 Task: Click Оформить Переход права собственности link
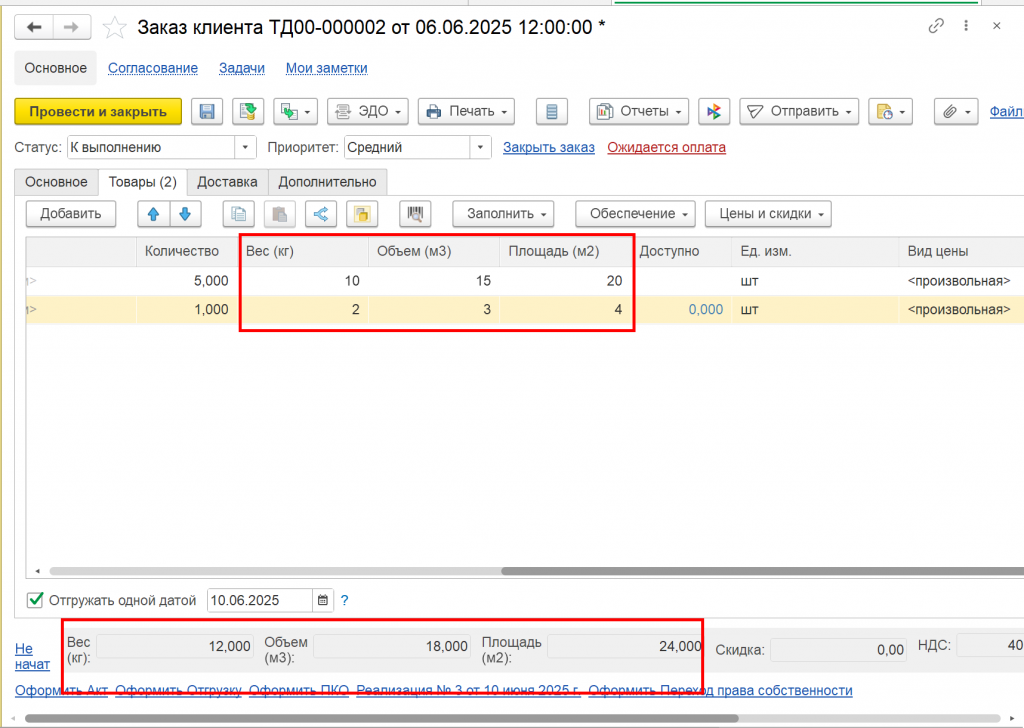pos(720,691)
